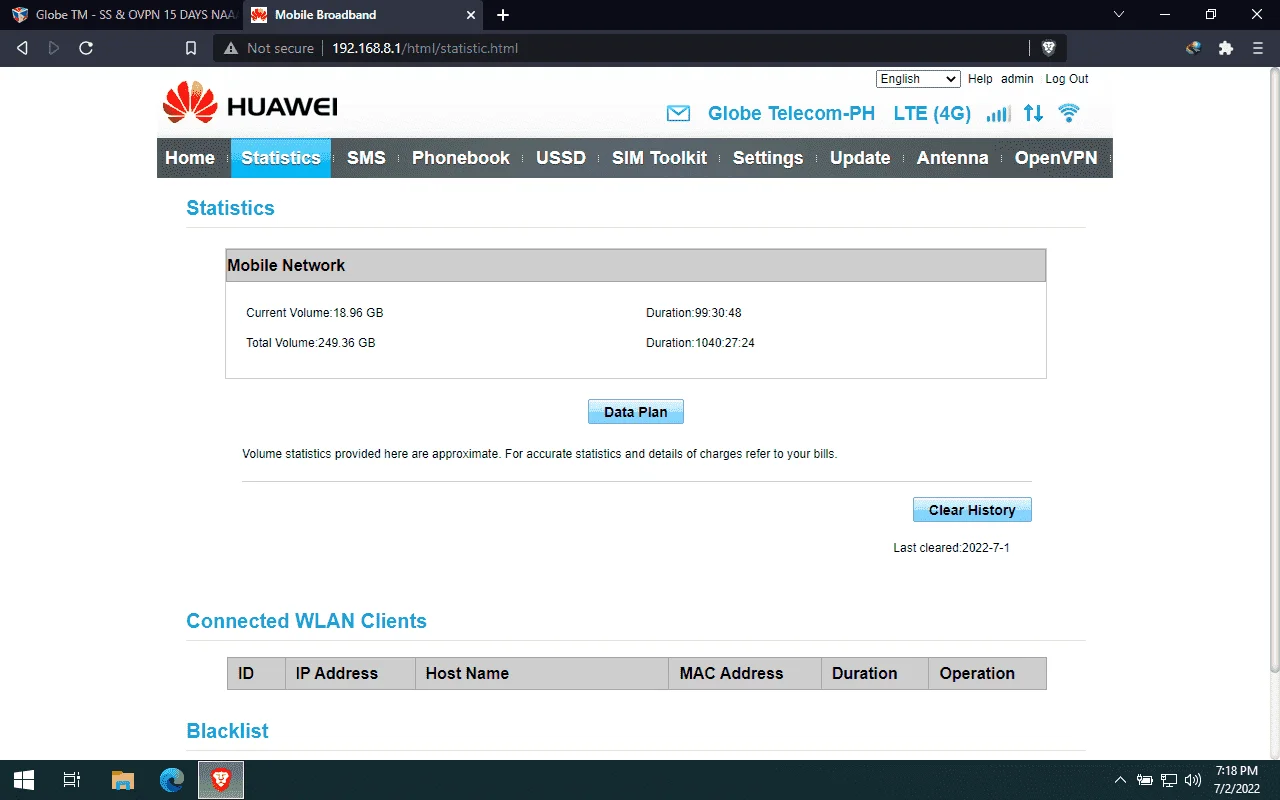This screenshot has height=800, width=1280.
Task: Select the Statistics menu item
Action: pyautogui.click(x=281, y=158)
